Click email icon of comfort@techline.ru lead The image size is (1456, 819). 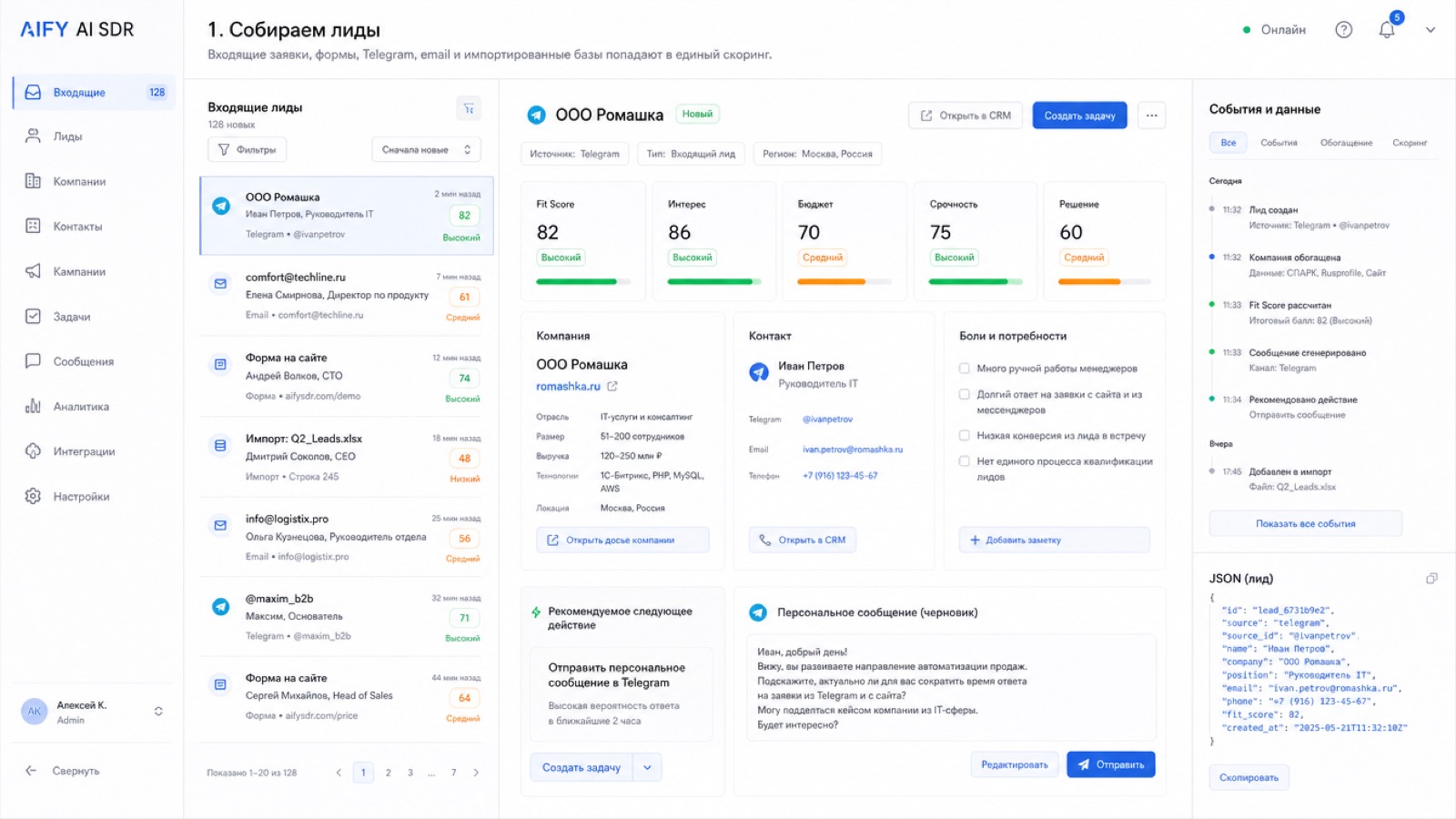point(220,284)
